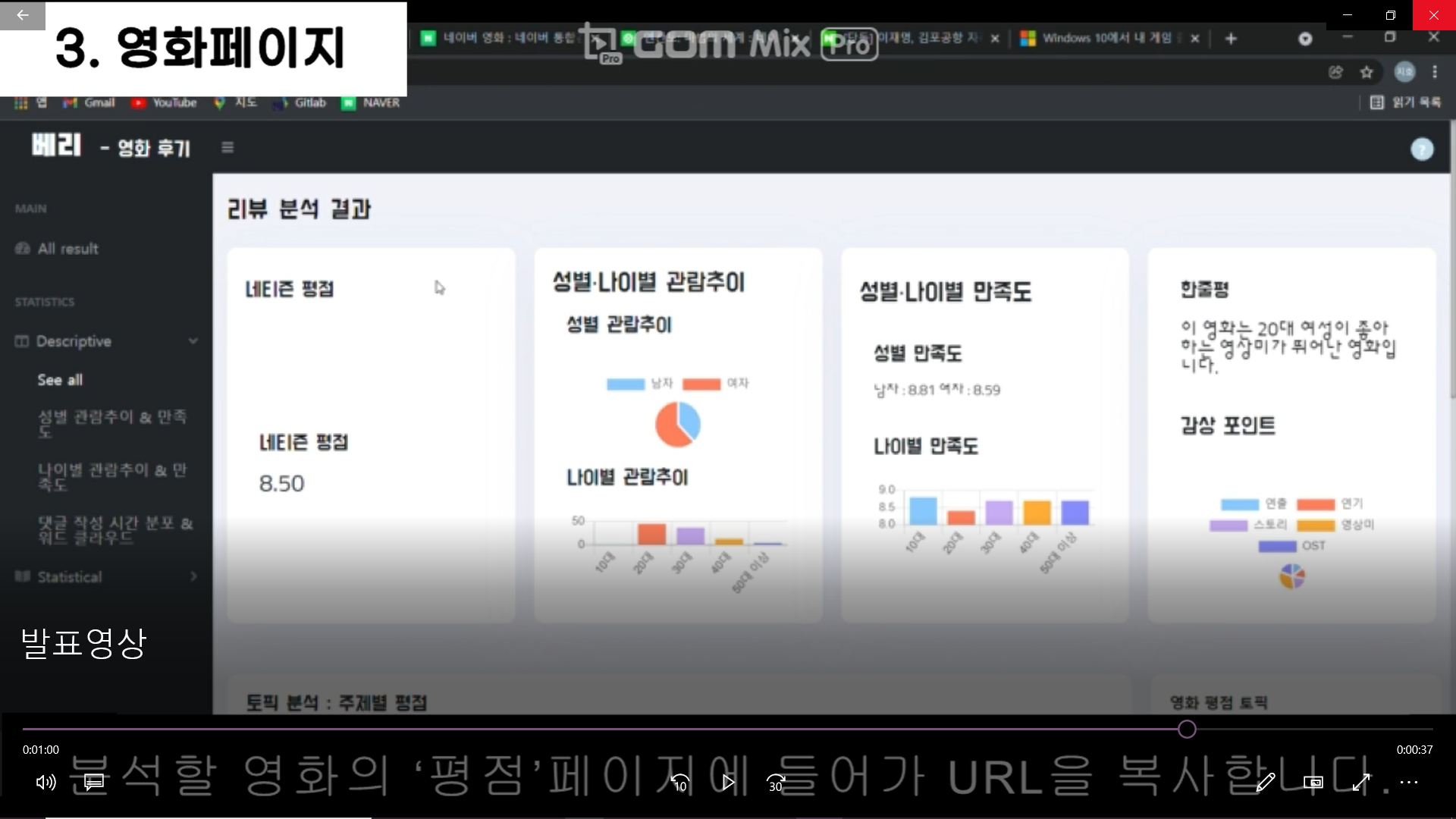Skip forward 30 seconds
This screenshot has height=819, width=1456.
pos(776,782)
